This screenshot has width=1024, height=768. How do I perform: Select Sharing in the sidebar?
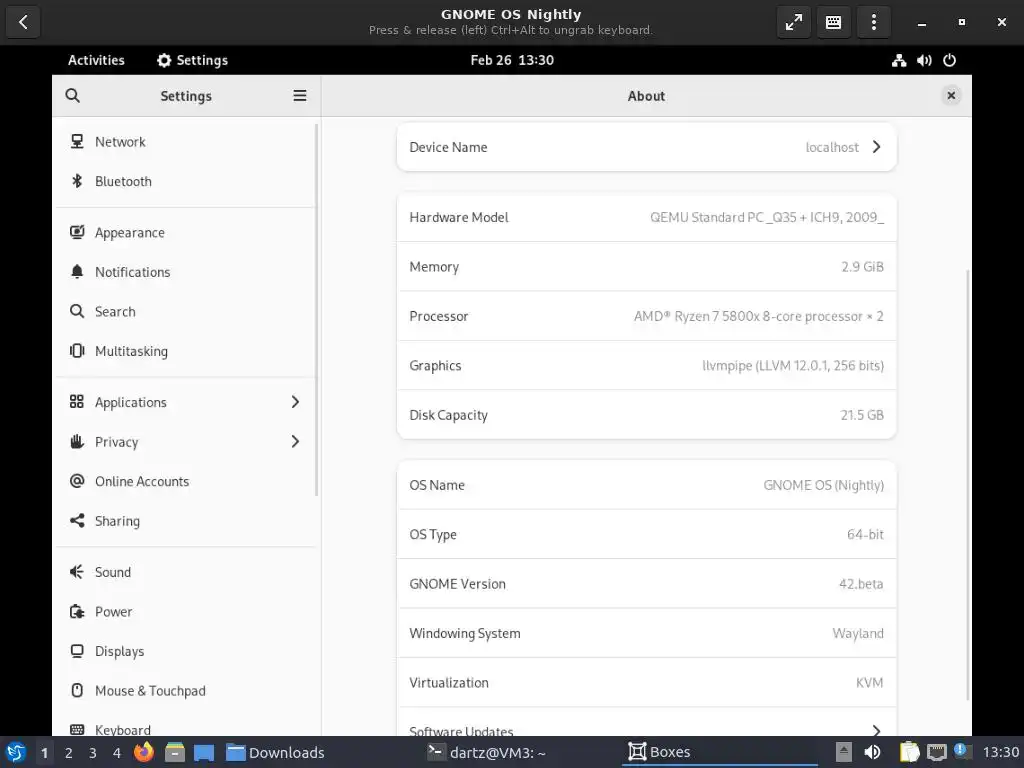[185, 521]
